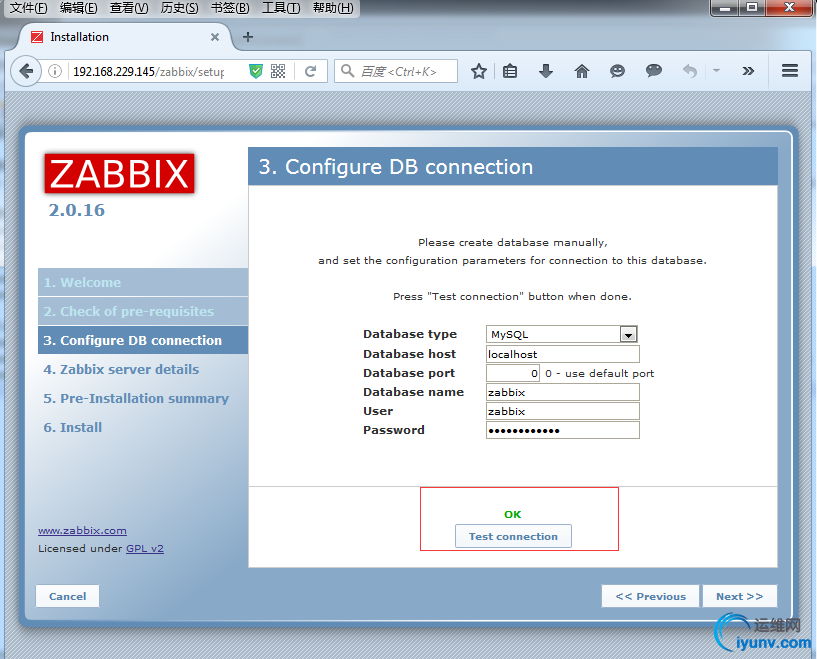Open the GPL v2 license link
This screenshot has width=817, height=659.
pyautogui.click(x=145, y=549)
